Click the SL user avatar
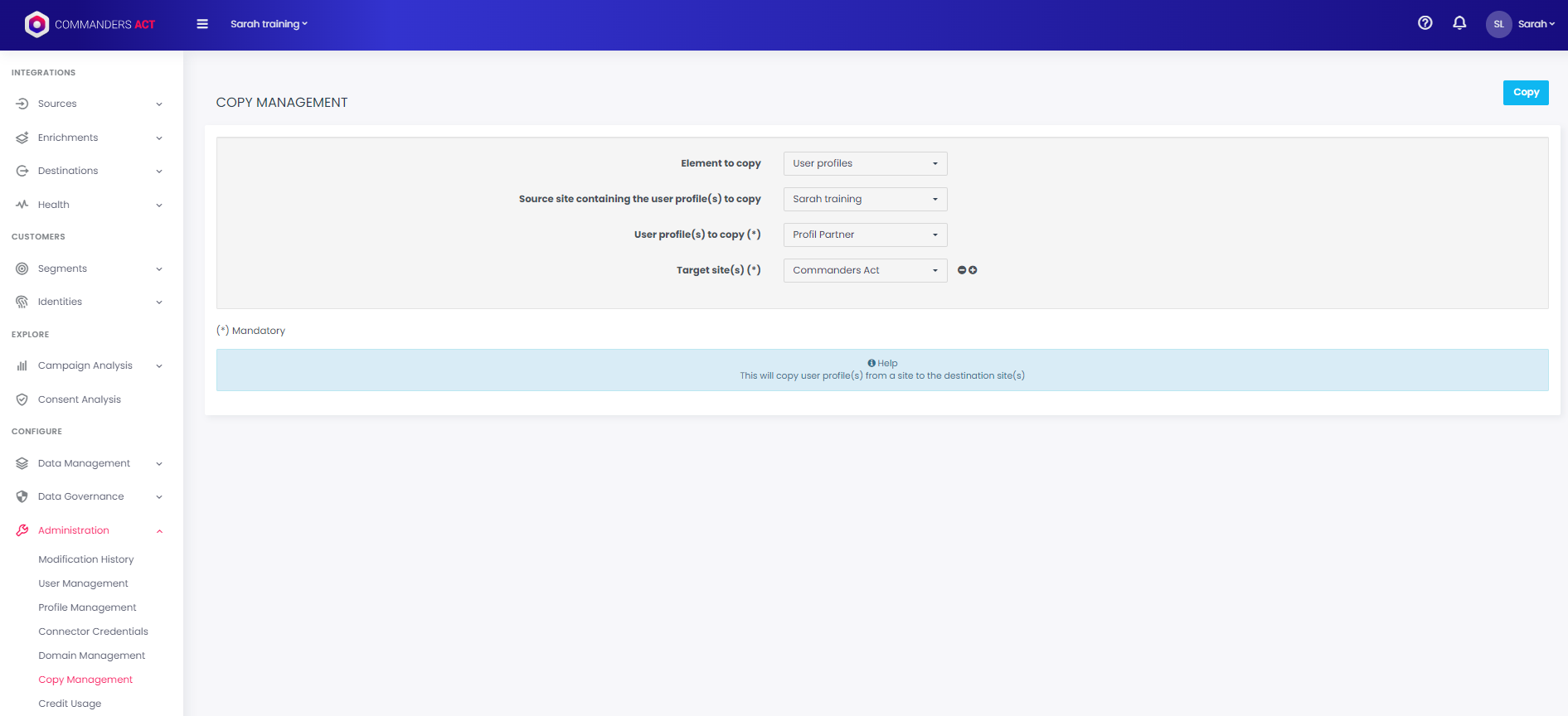 [x=1498, y=24]
